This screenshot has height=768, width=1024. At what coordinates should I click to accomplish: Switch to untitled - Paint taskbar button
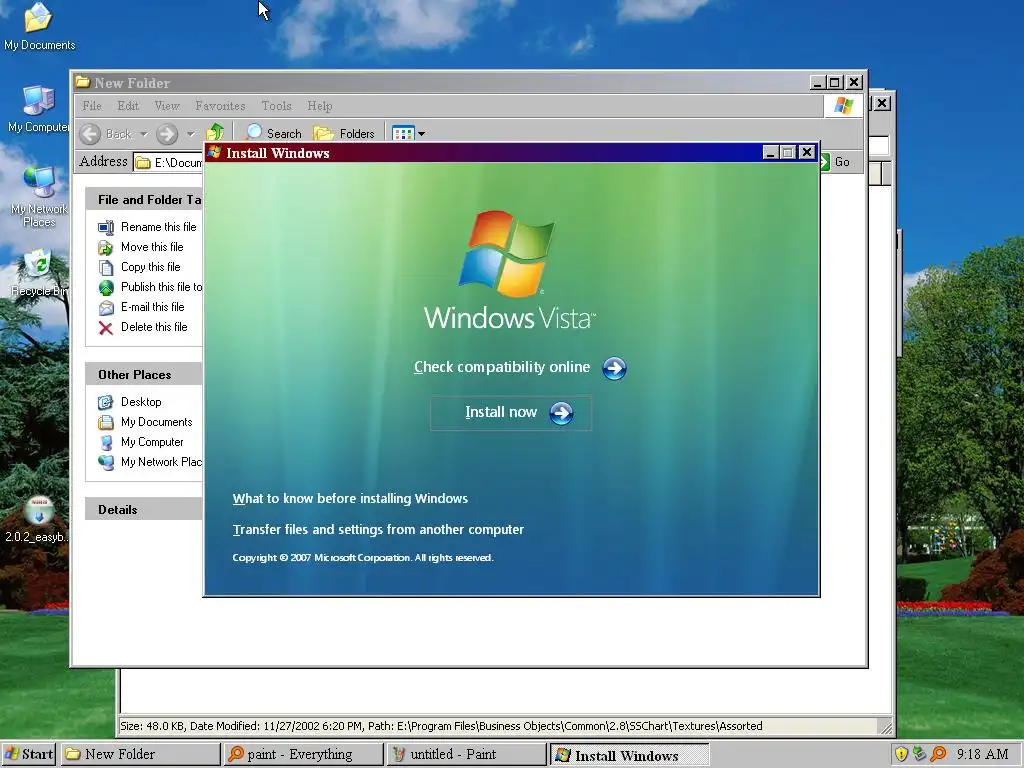pyautogui.click(x=466, y=754)
